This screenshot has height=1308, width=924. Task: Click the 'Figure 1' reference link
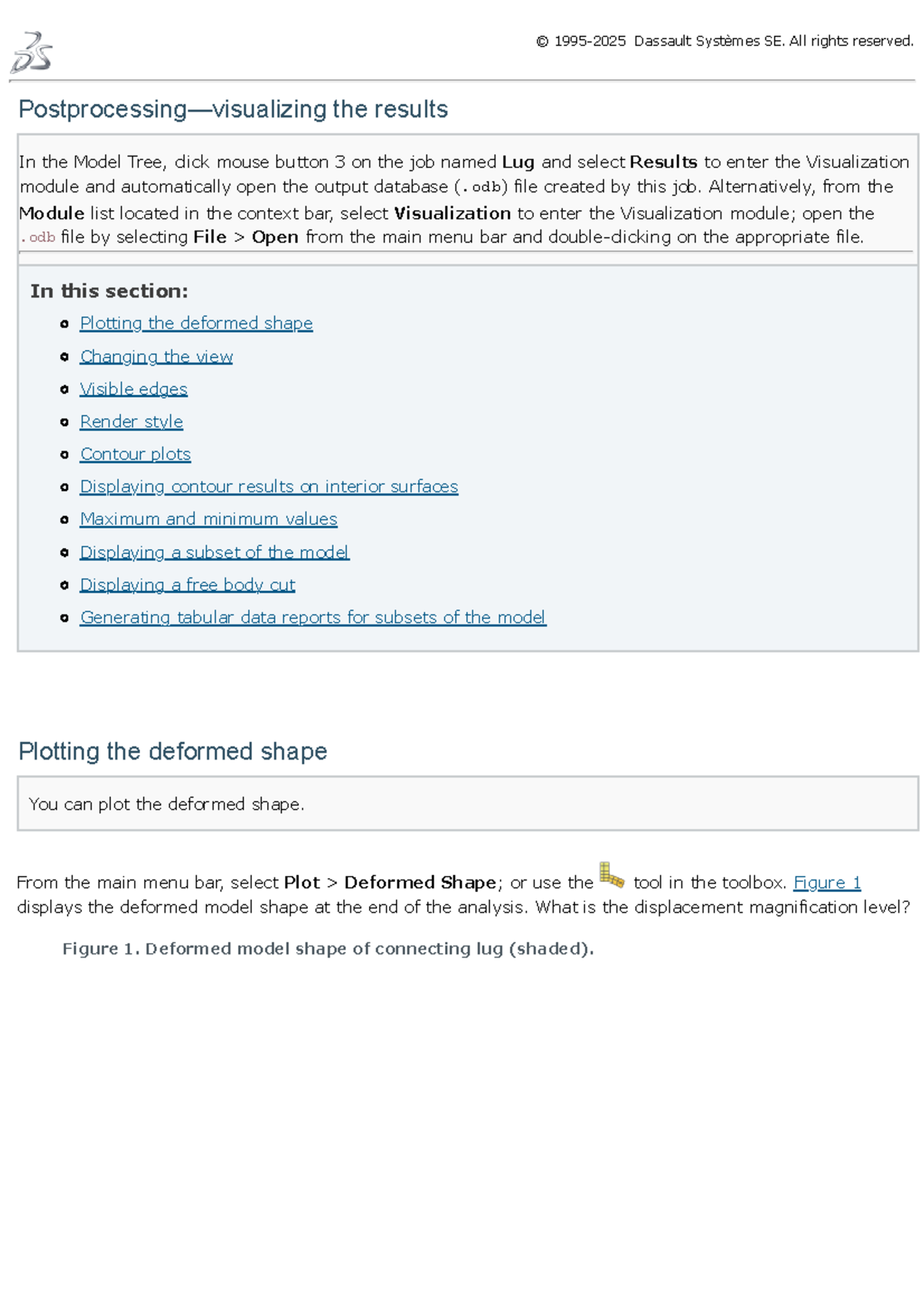click(827, 883)
